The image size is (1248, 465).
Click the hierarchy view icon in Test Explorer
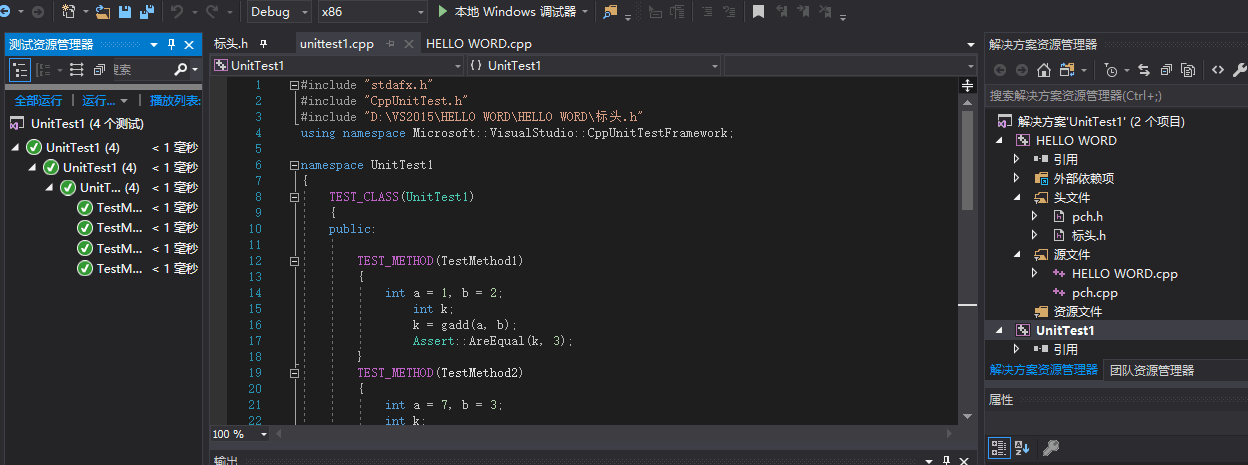[x=20, y=70]
